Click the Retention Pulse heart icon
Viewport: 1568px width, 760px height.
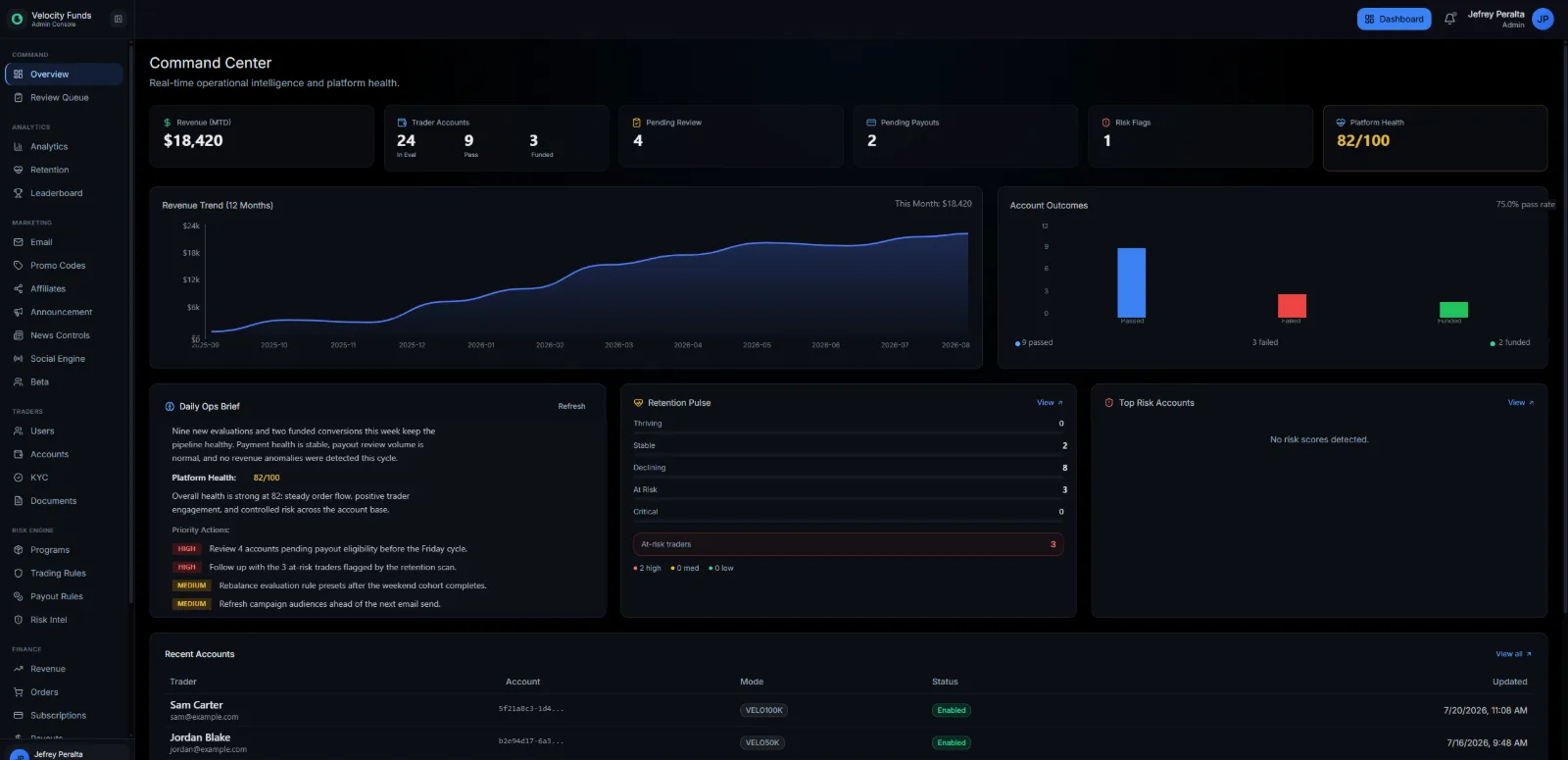(x=638, y=403)
